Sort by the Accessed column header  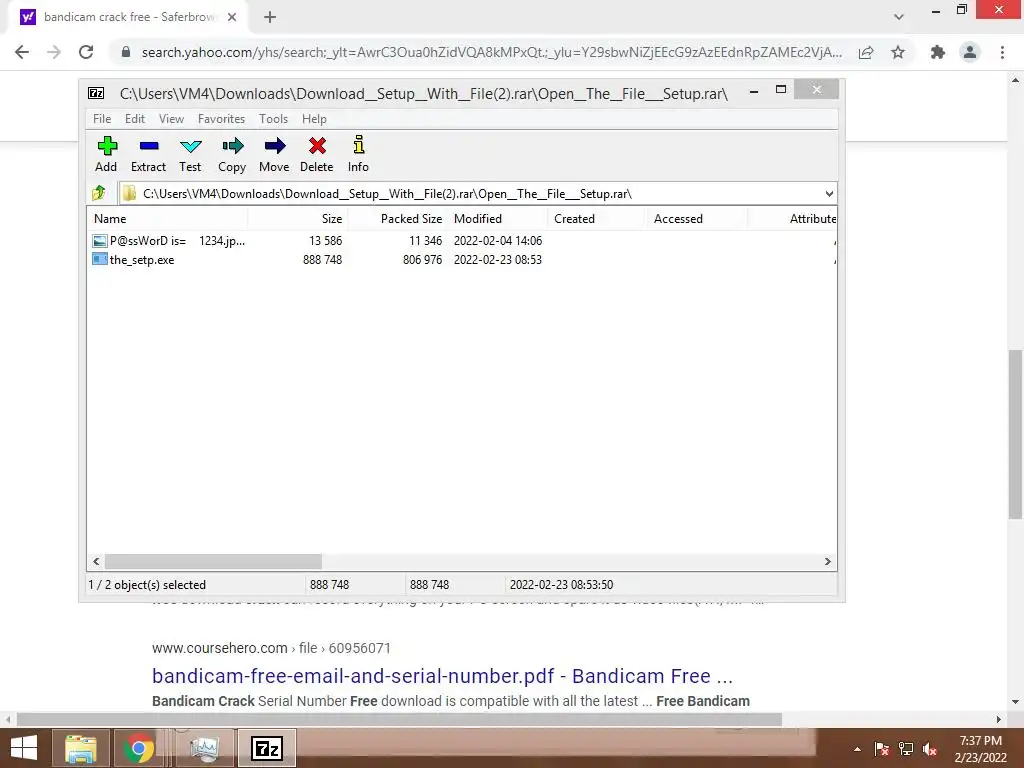pos(697,219)
